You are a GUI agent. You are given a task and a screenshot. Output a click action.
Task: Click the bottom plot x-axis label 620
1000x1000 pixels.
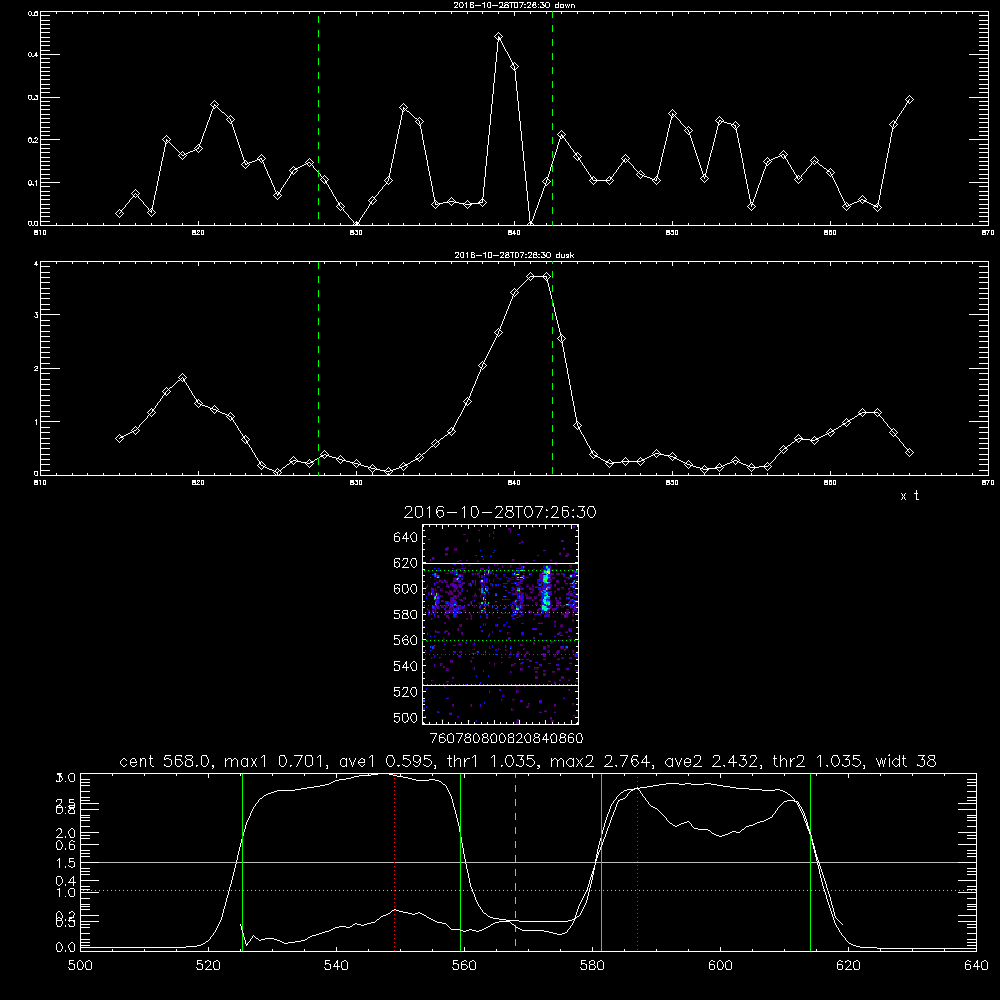[x=848, y=966]
